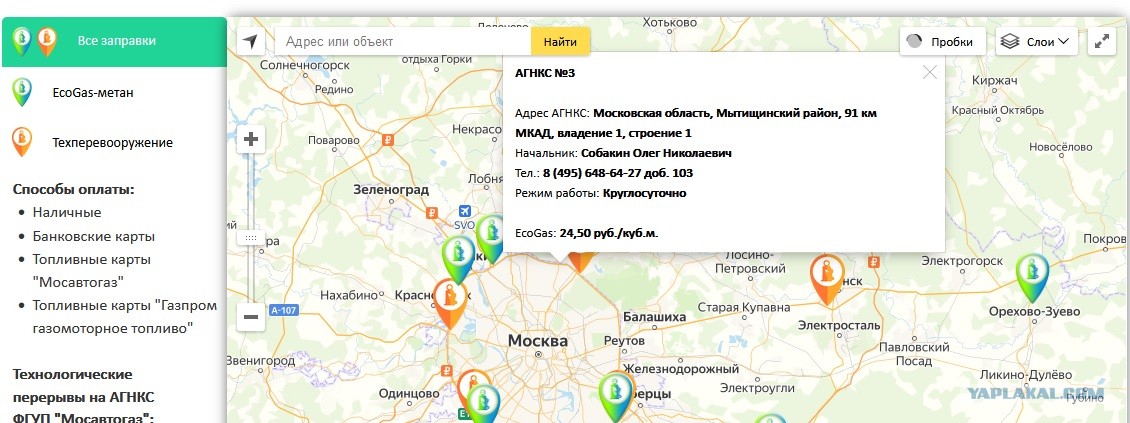The width and height of the screenshot is (1130, 423).
Task: Click the orange station marker near Электросталь
Action: (827, 279)
